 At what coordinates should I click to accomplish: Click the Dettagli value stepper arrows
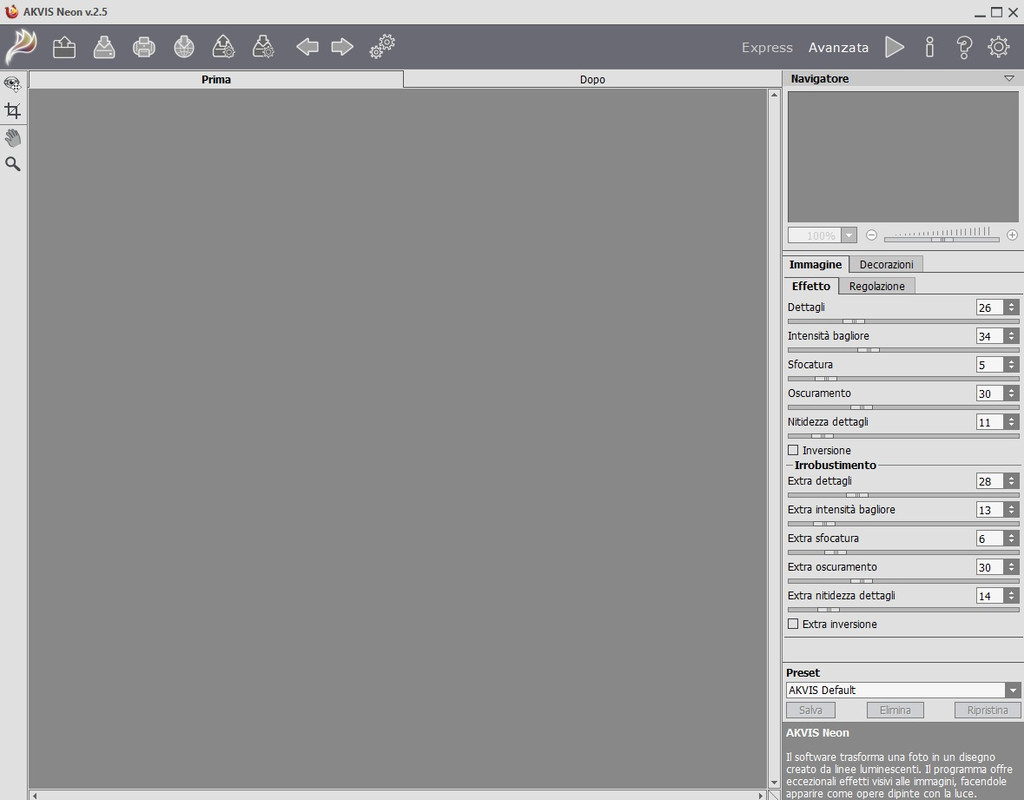(x=1012, y=308)
